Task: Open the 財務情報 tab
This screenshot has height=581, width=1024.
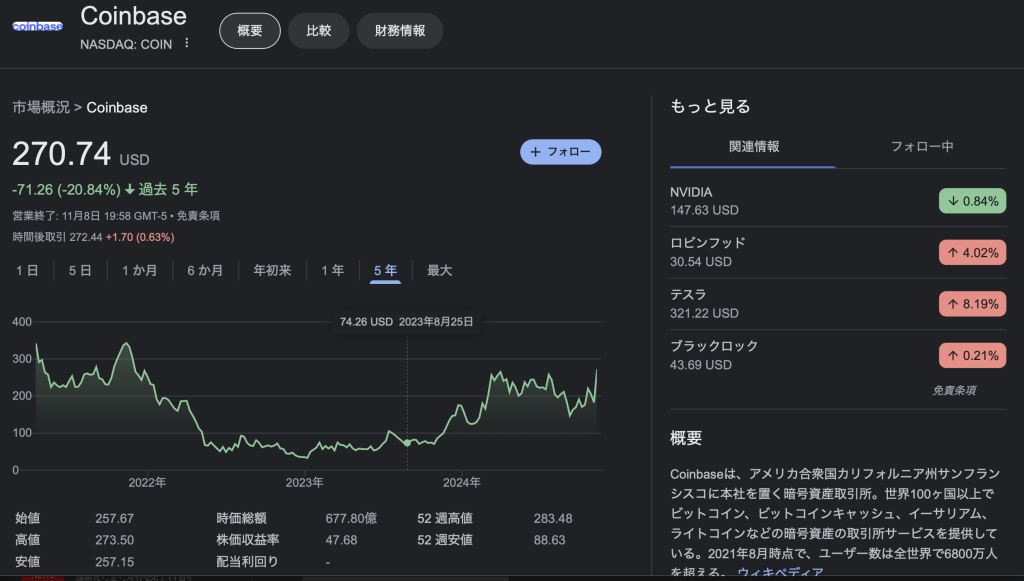Action: tap(399, 31)
